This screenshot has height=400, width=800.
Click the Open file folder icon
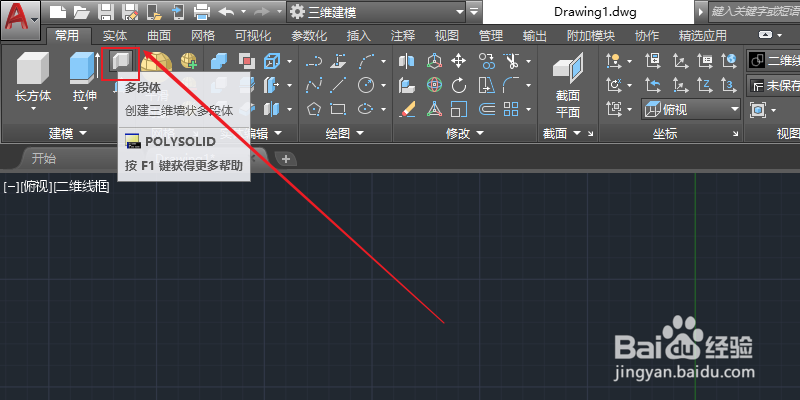[82, 12]
